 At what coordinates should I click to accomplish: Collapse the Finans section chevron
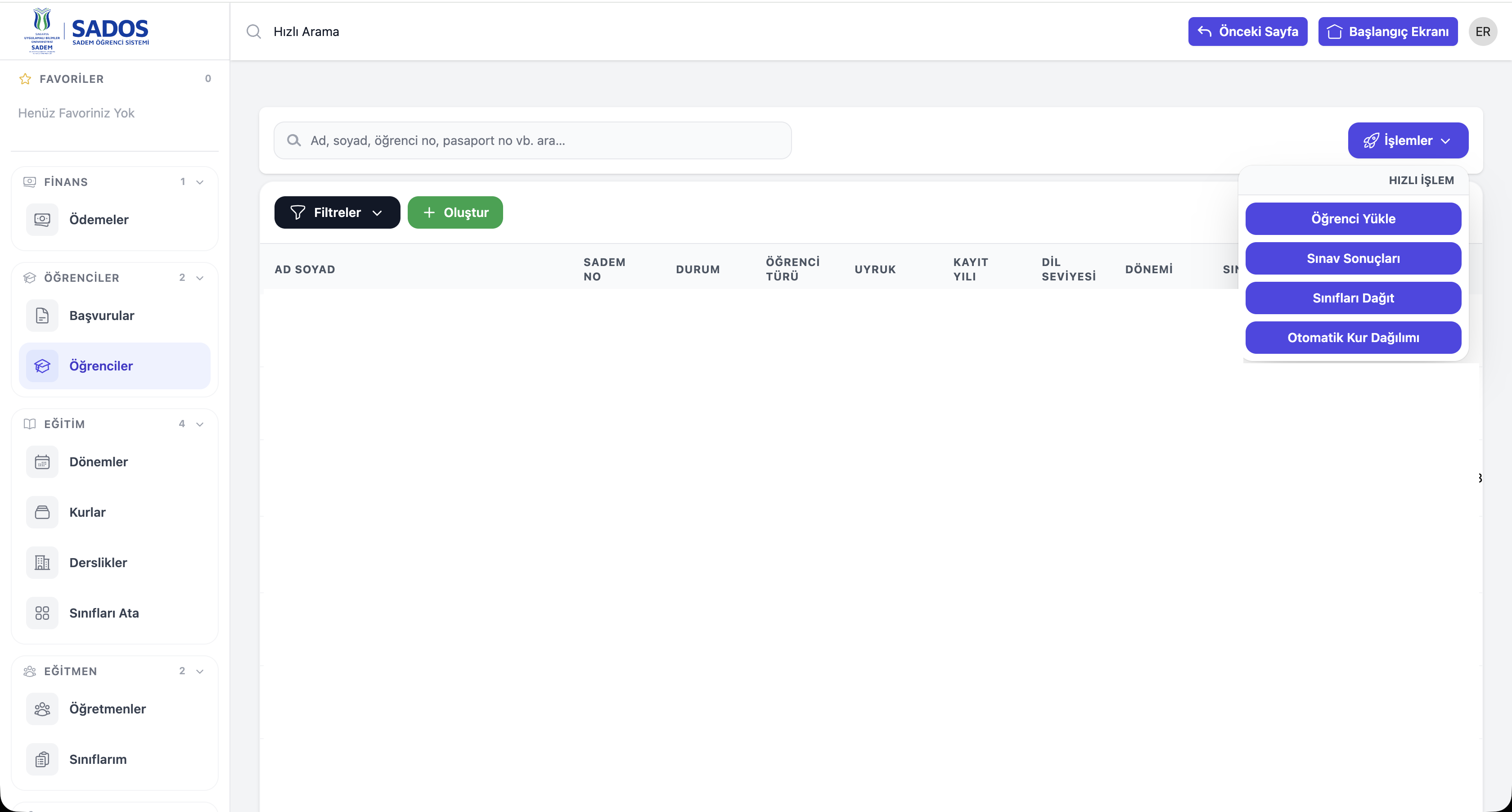[x=200, y=182]
